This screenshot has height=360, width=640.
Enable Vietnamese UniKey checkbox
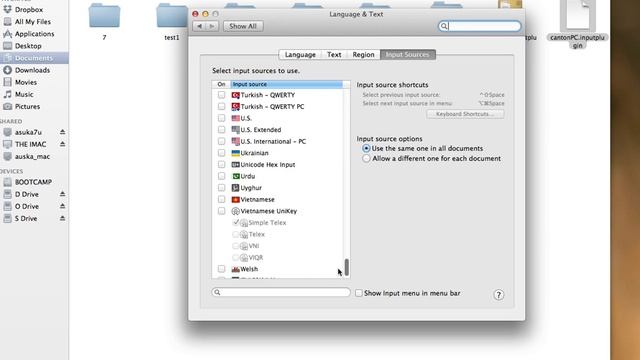(221, 211)
